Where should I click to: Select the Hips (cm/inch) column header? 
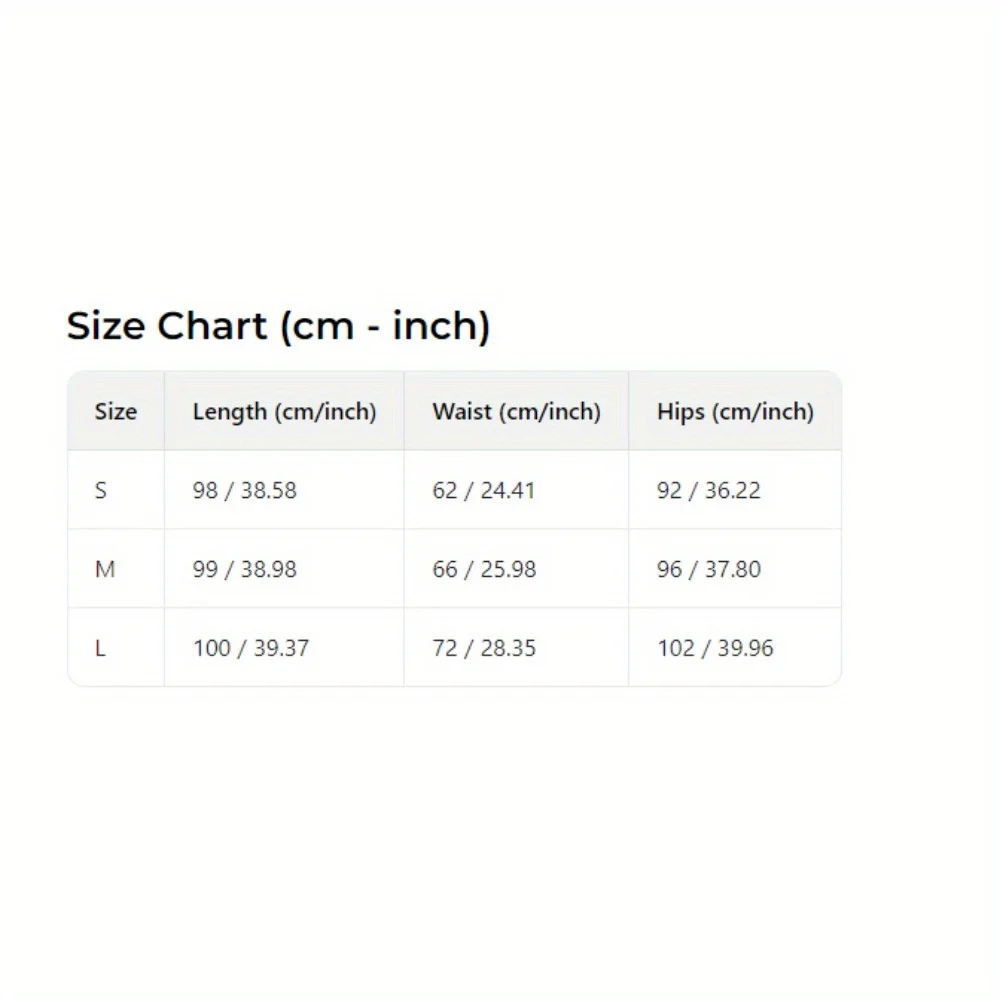coord(735,411)
